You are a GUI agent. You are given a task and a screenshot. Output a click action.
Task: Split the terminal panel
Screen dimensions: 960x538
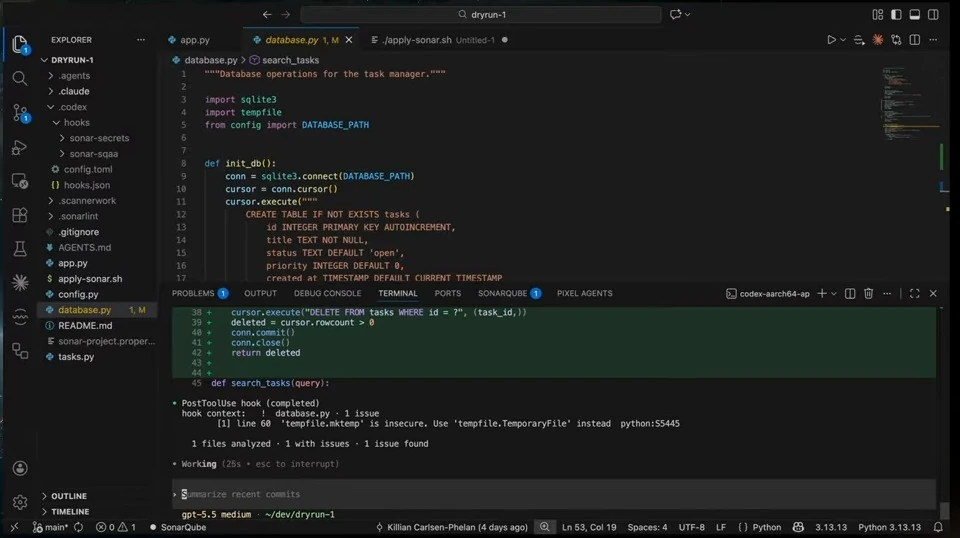point(850,294)
